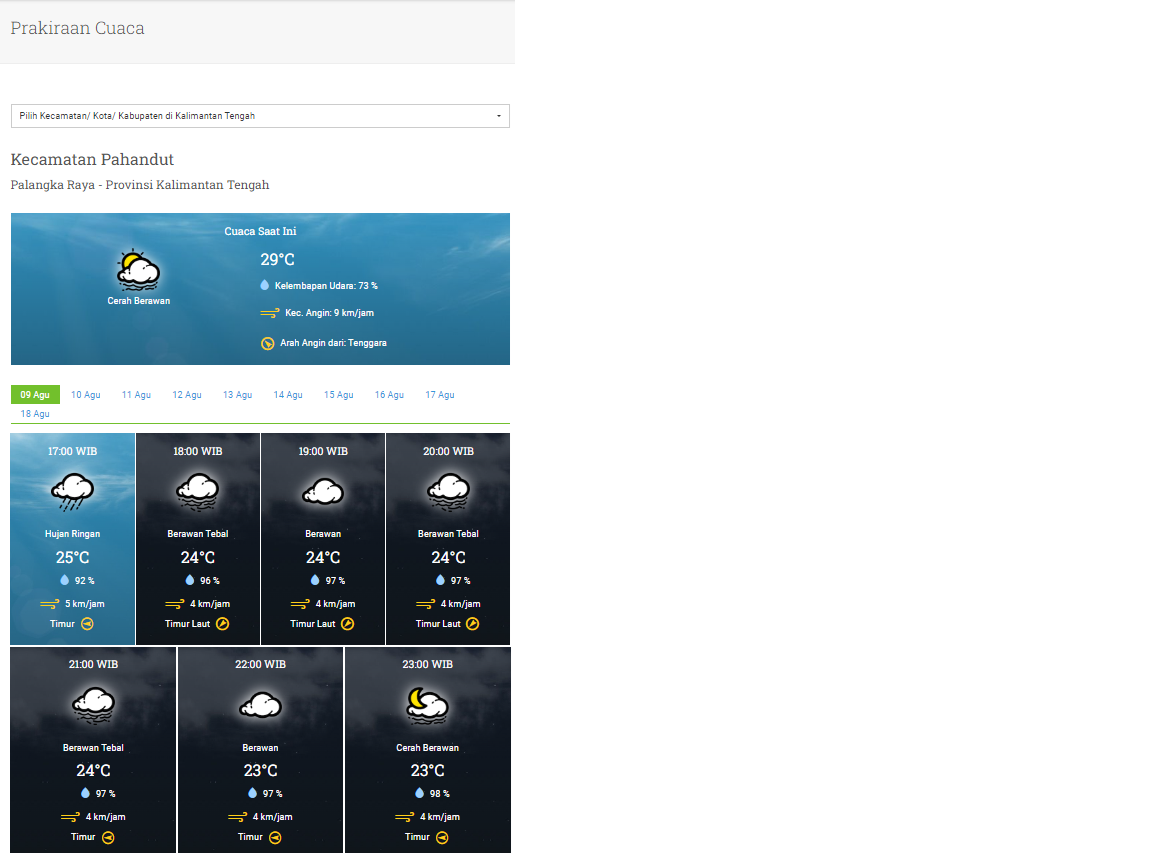Click the 20:00 WIB time label

click(x=448, y=451)
